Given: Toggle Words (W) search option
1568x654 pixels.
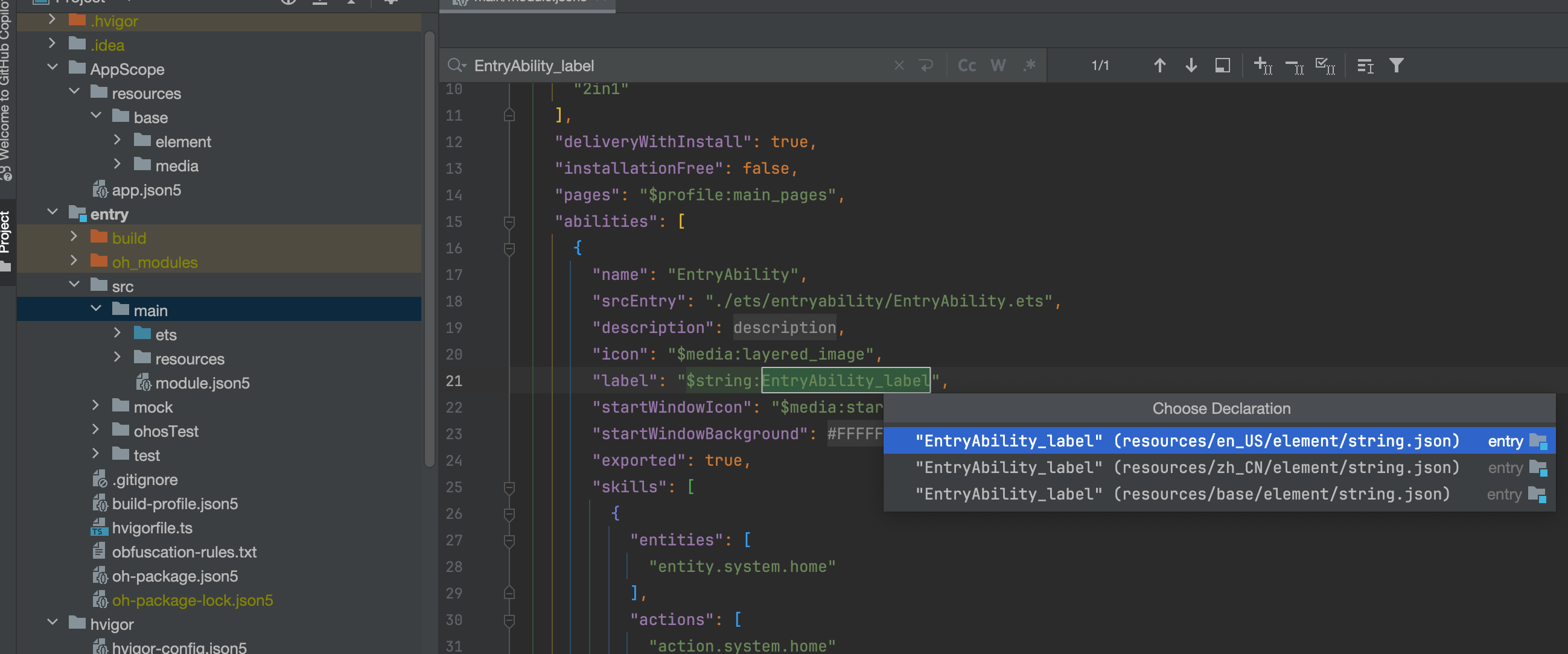Looking at the screenshot, I should point(998,65).
